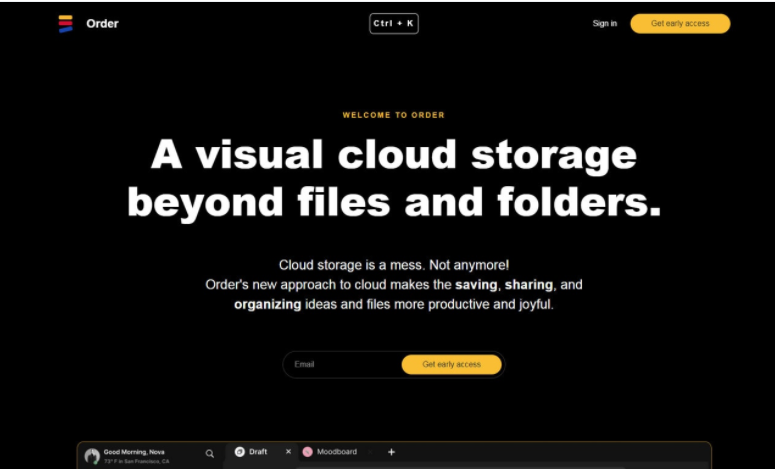Close the Draft tab
This screenshot has height=469, width=775.
point(288,452)
